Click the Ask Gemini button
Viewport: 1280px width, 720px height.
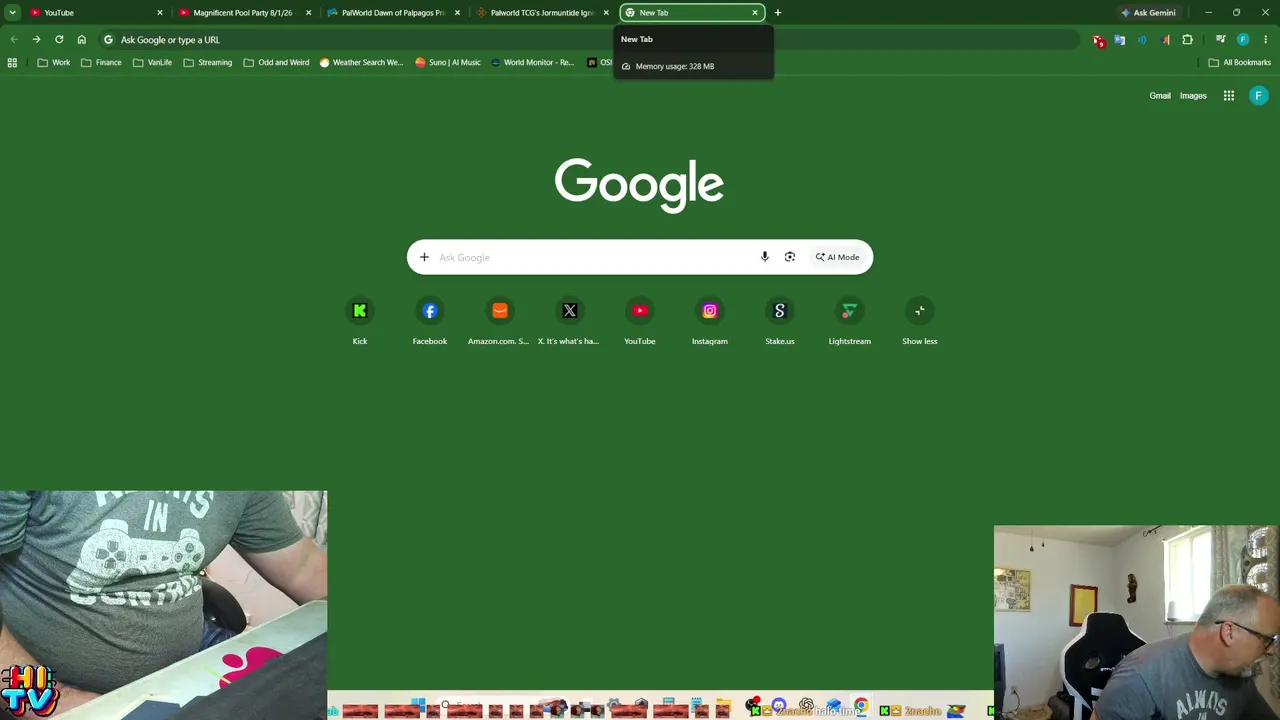[x=1148, y=13]
